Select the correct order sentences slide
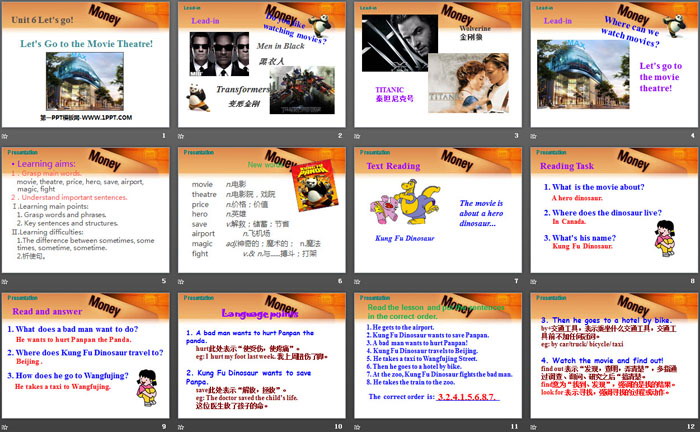This screenshot has height=432, width=700. 438,356
